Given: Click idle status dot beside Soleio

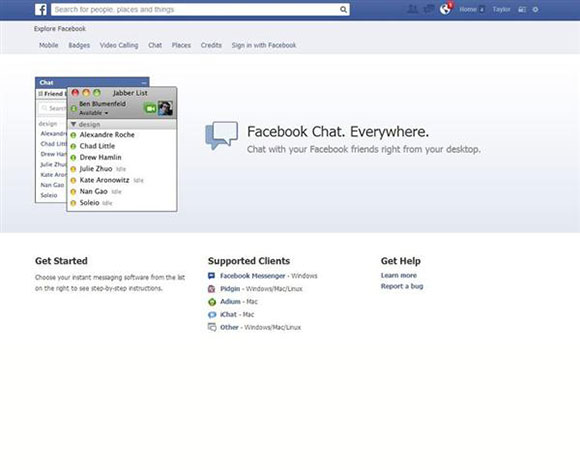Looking at the screenshot, I should [x=73, y=203].
